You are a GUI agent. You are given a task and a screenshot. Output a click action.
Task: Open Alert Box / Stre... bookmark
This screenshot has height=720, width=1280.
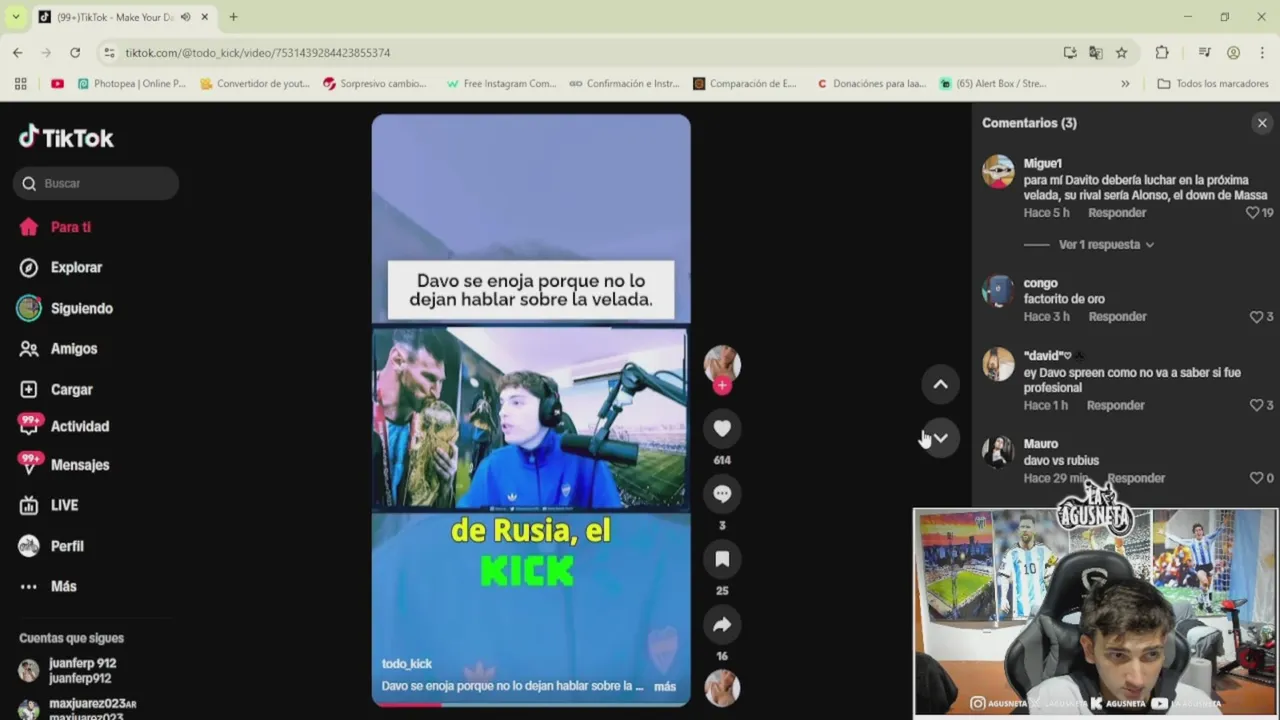coord(993,84)
